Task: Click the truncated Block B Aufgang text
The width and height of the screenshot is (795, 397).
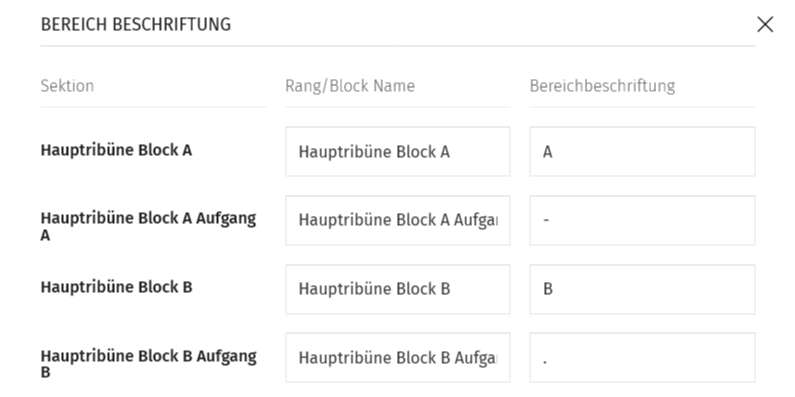Action: [x=398, y=358]
